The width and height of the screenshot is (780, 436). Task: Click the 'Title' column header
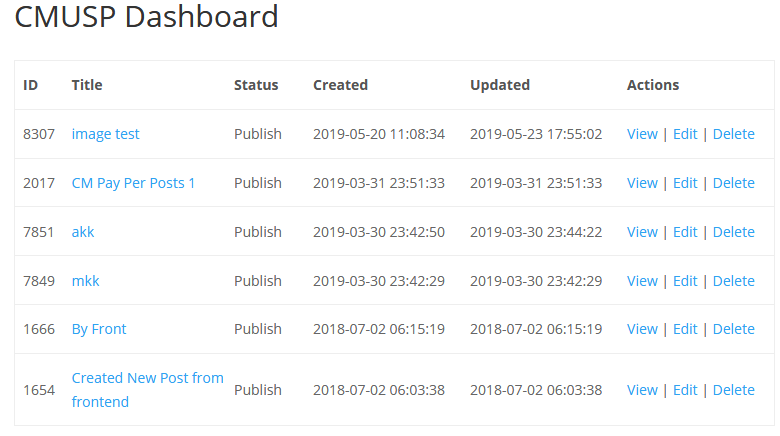click(x=87, y=85)
